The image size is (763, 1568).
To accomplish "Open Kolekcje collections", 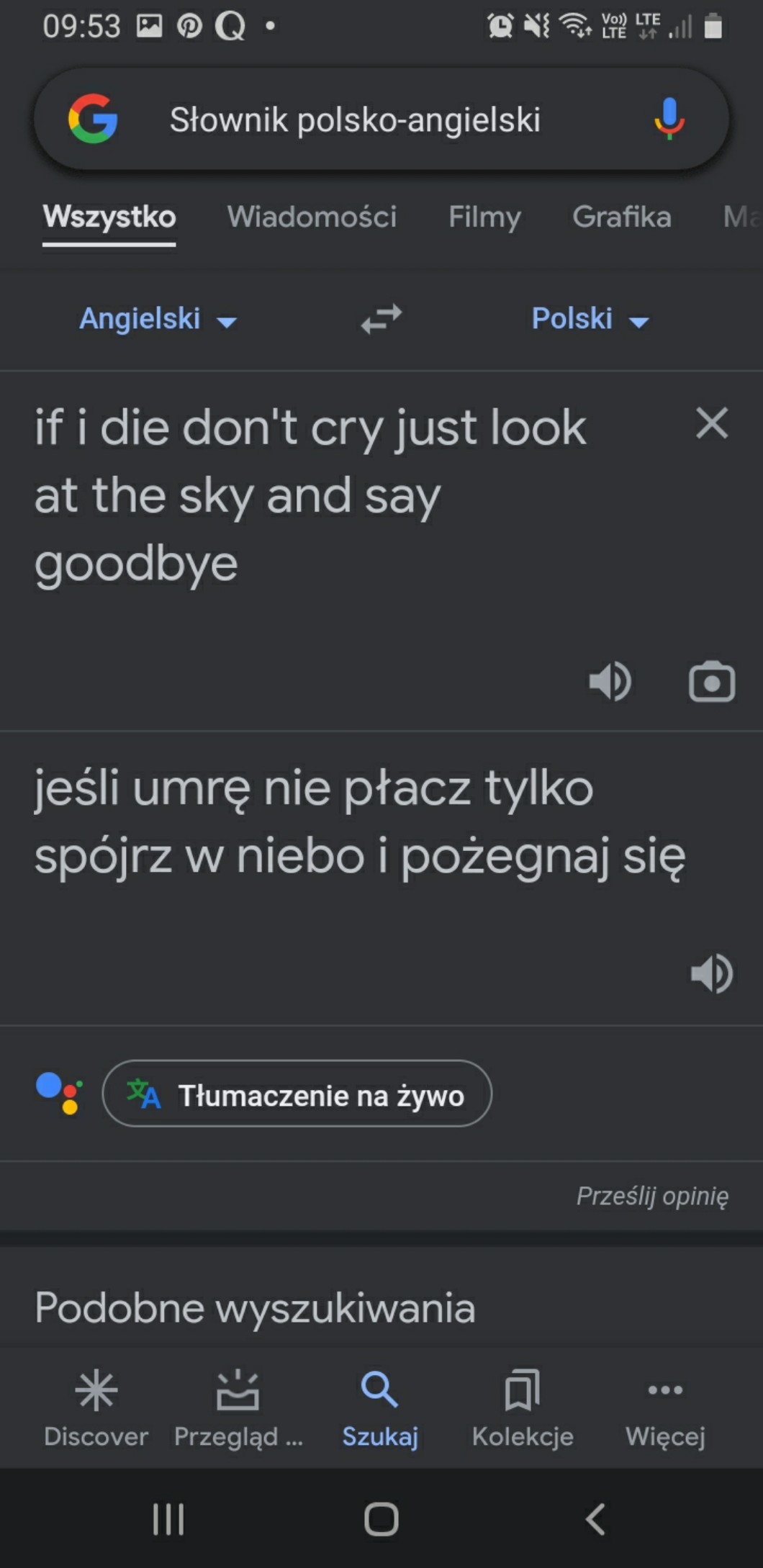I will (523, 1407).
